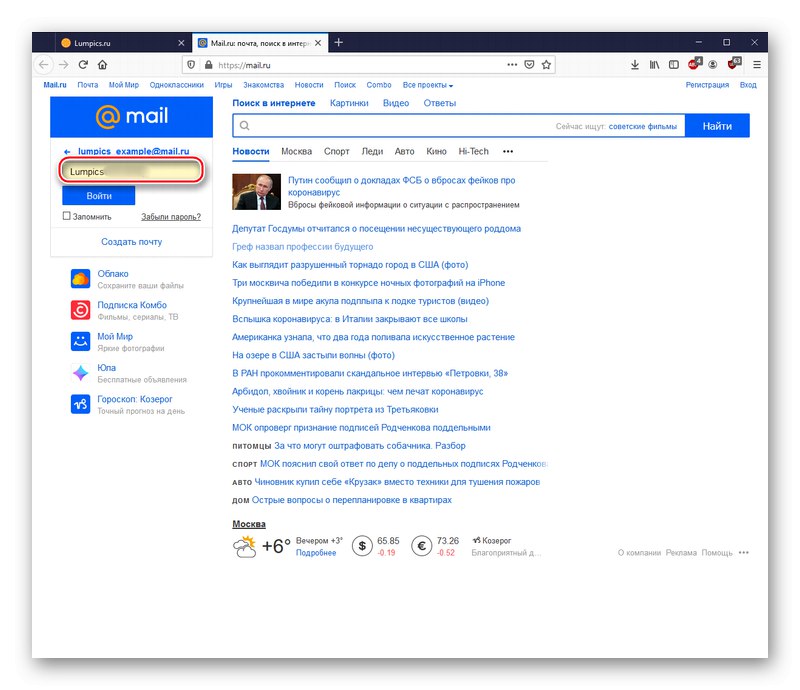The width and height of the screenshot is (800, 690).
Task: Open the red extension icon with badge
Action: pyautogui.click(x=734, y=63)
